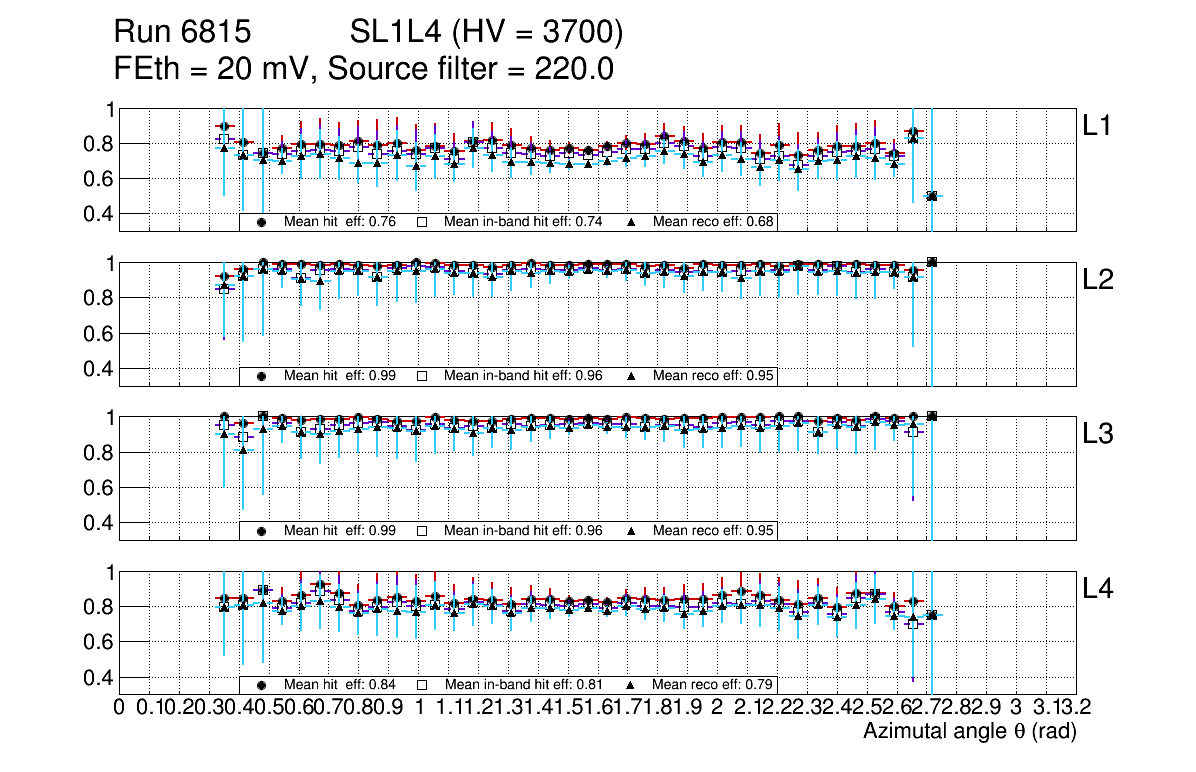Click the open square marker in L2 legend
The height and width of the screenshot is (772, 1196).
(x=422, y=376)
